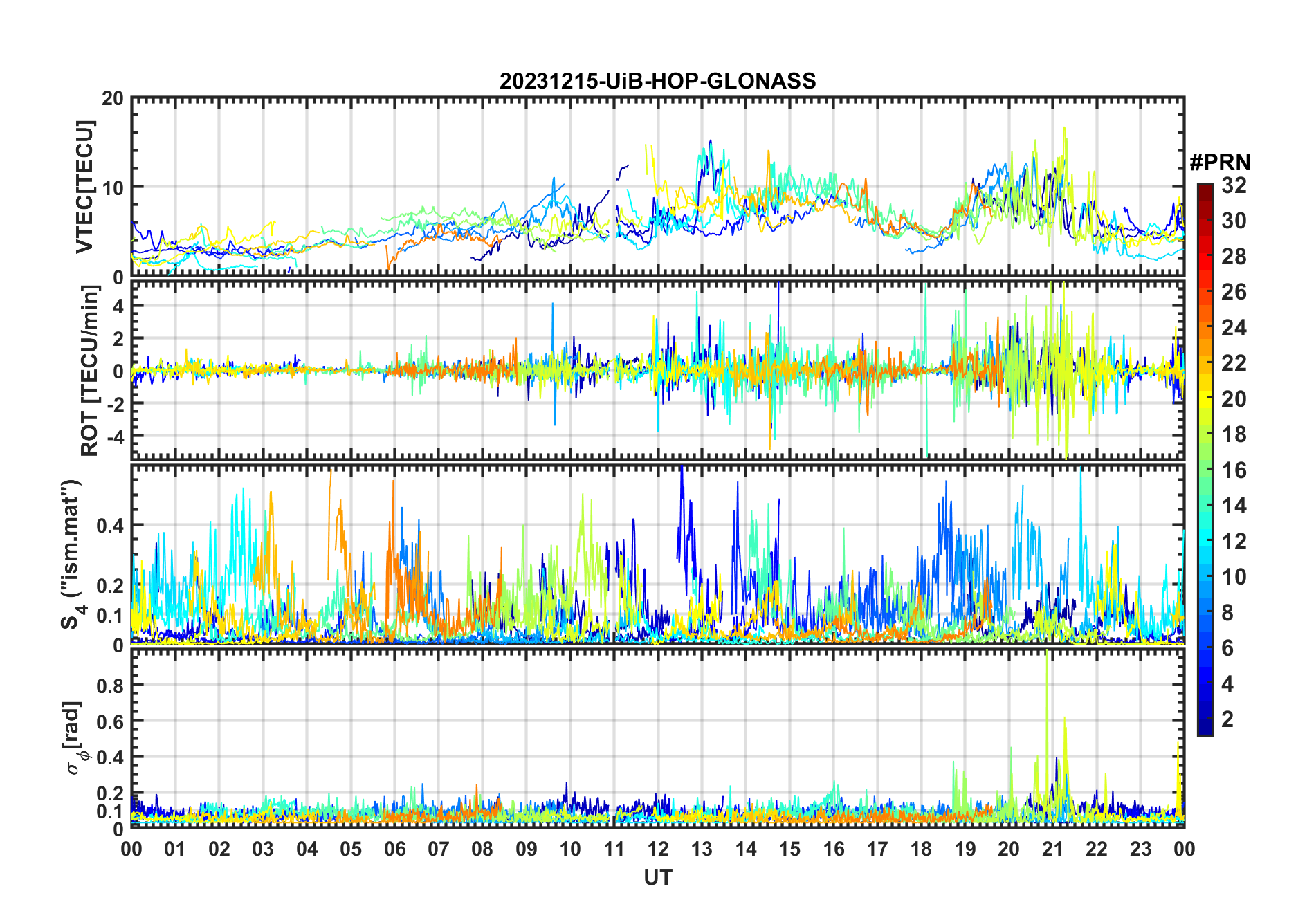
Task: Click the ROT axis tick label -2
Action: (x=116, y=404)
